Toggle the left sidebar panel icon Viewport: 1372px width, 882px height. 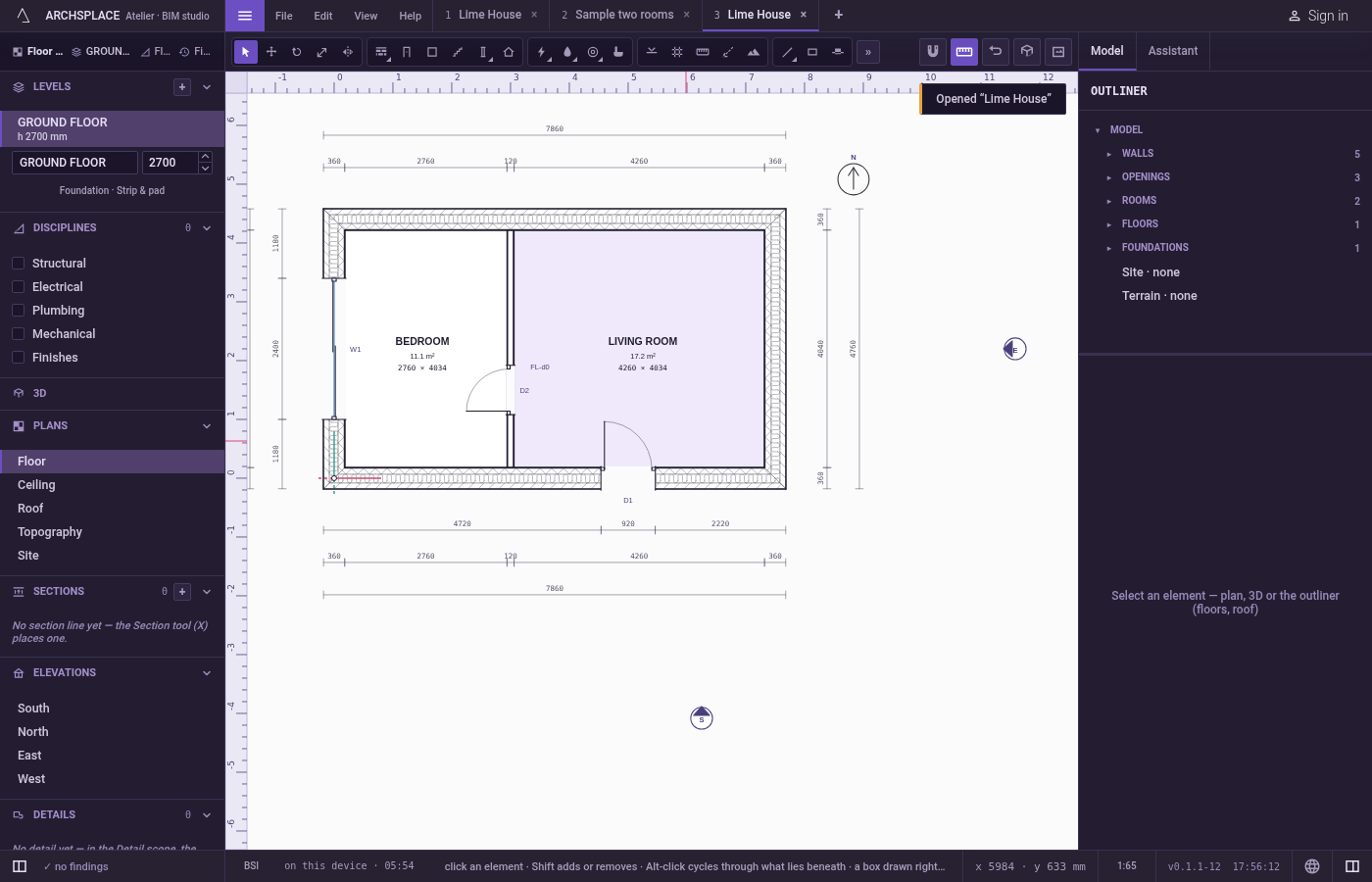[20, 866]
